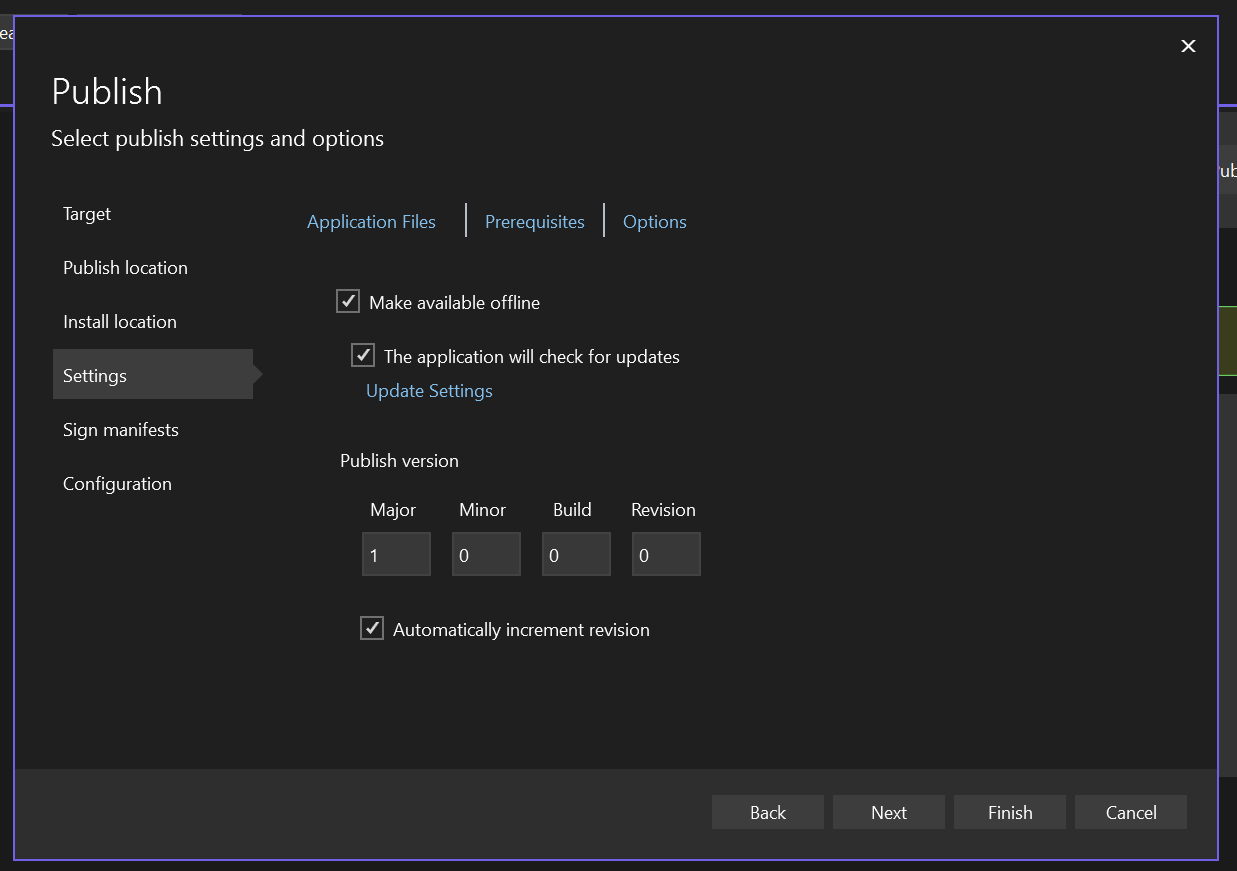Go to the Install location step
Viewport: 1237px width, 871px height.
(x=119, y=321)
